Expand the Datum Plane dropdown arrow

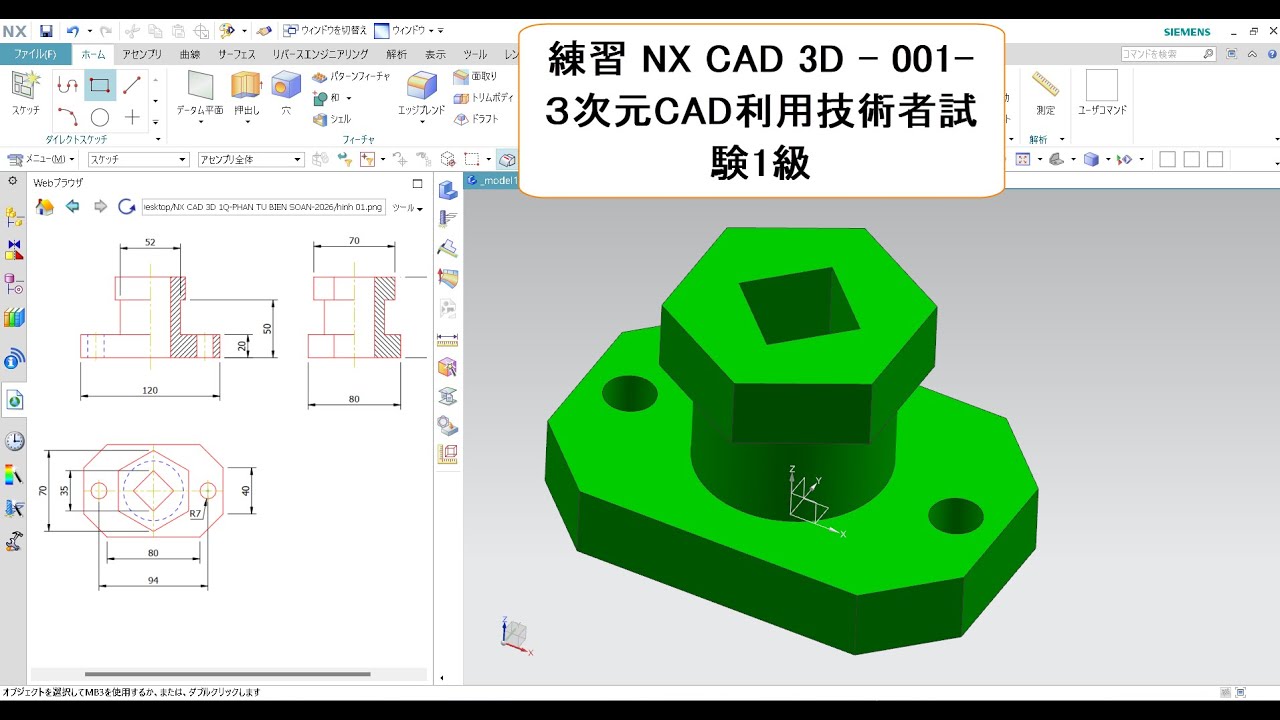tap(200, 123)
